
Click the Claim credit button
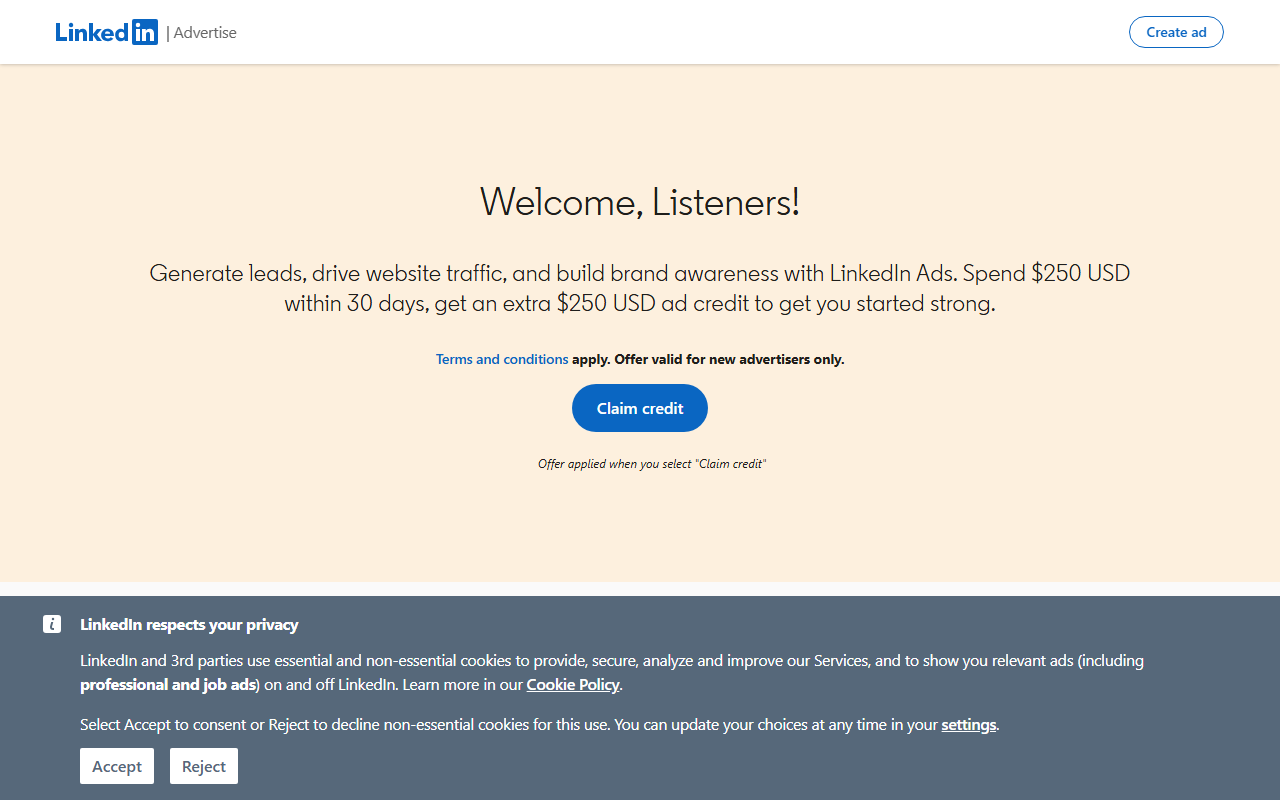640,408
